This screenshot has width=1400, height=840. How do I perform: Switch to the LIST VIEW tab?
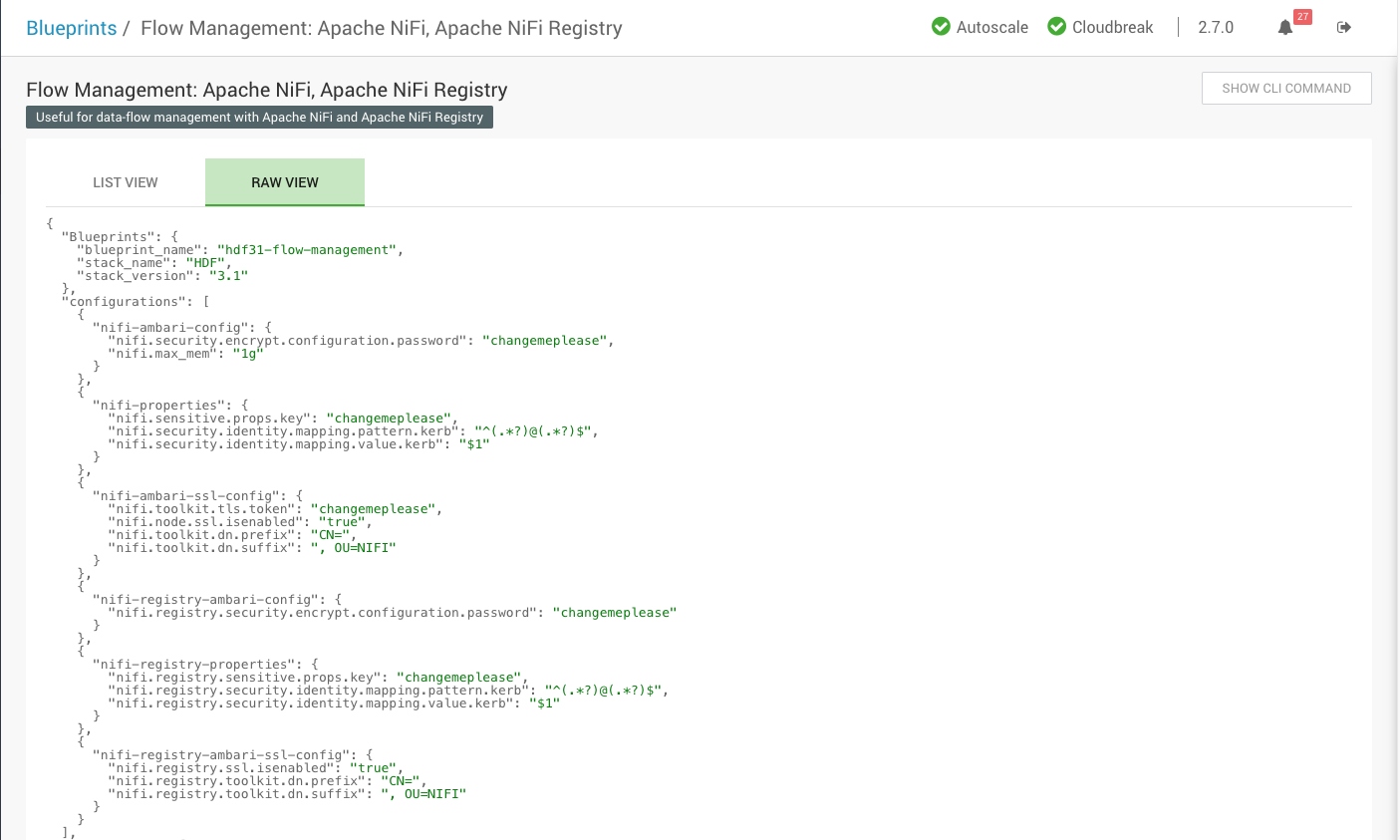[x=125, y=182]
